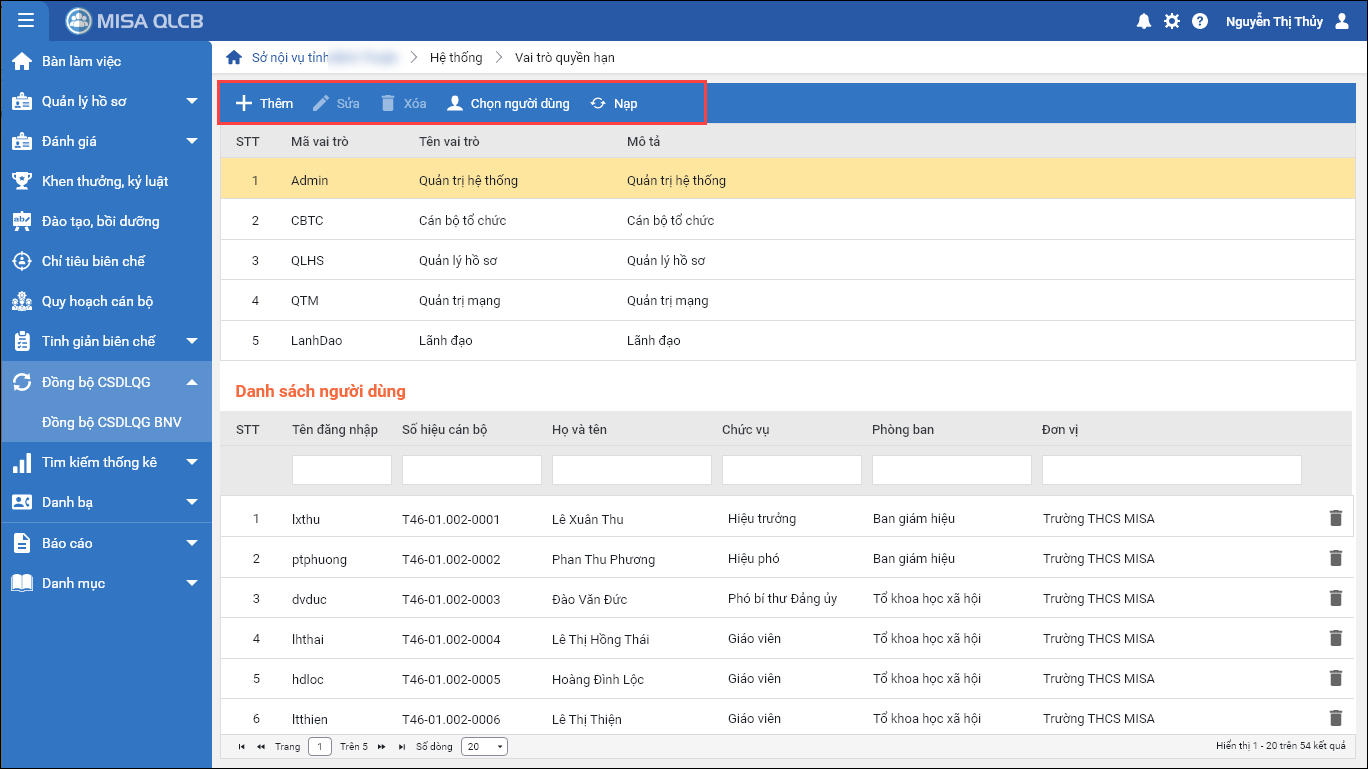Viewport: 1368px width, 769px height.
Task: Click the Họ và tên filter field
Action: click(x=631, y=470)
